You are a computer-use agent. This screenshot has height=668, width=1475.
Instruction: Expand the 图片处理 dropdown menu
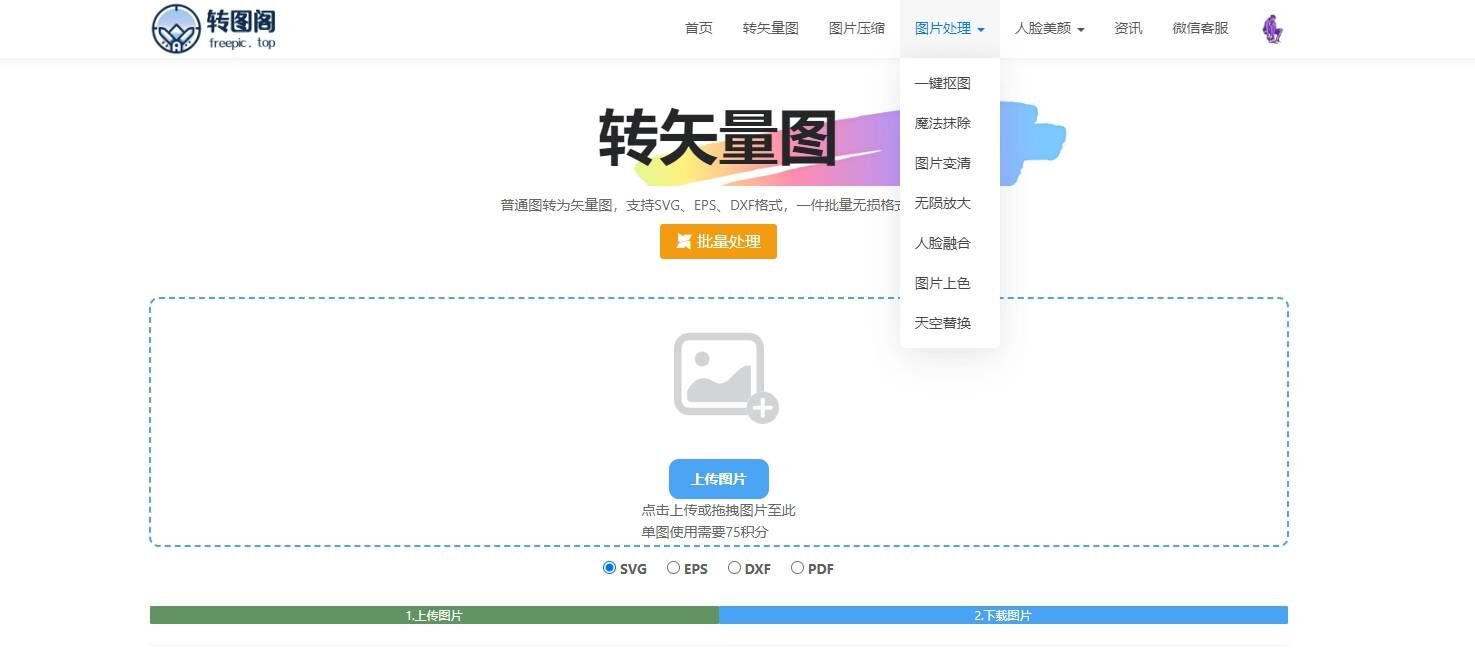pyautogui.click(x=948, y=28)
